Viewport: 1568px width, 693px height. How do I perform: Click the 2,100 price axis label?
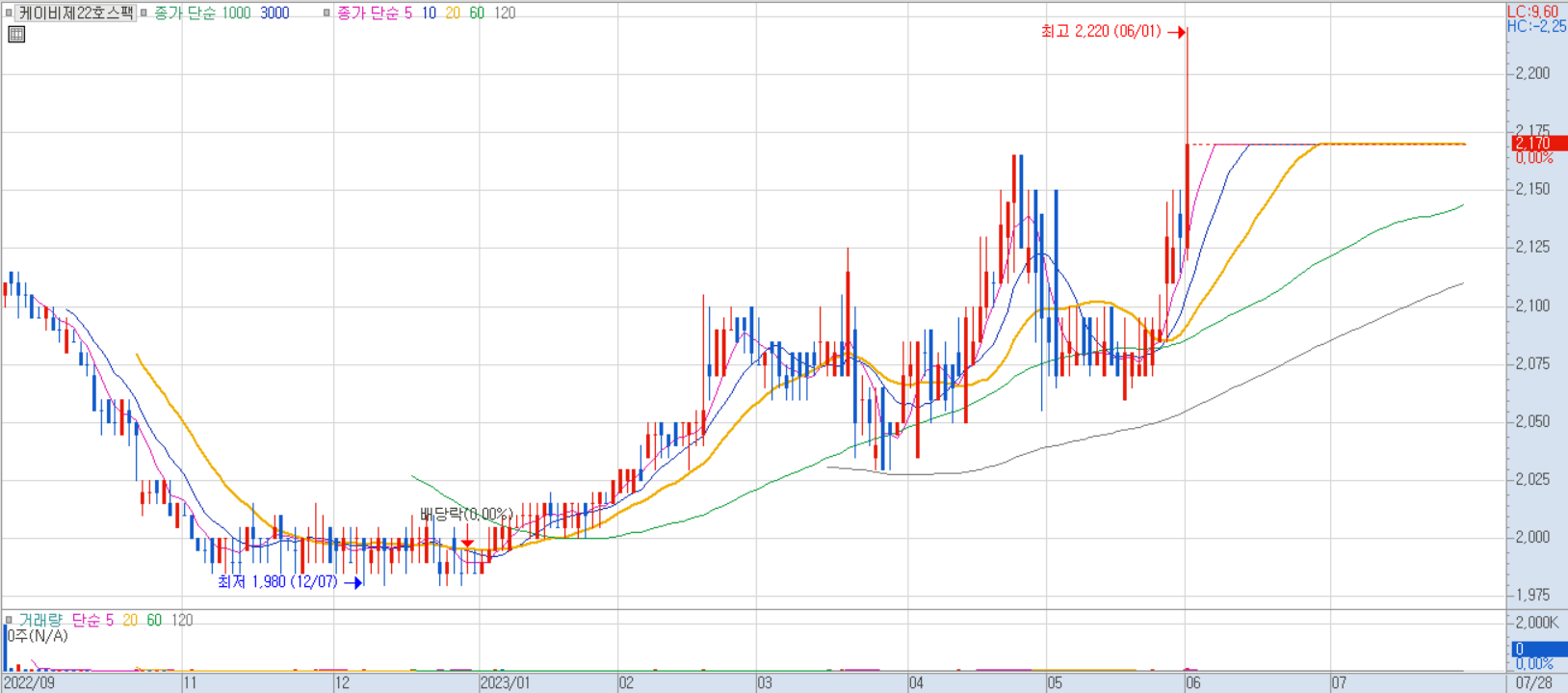(1532, 306)
